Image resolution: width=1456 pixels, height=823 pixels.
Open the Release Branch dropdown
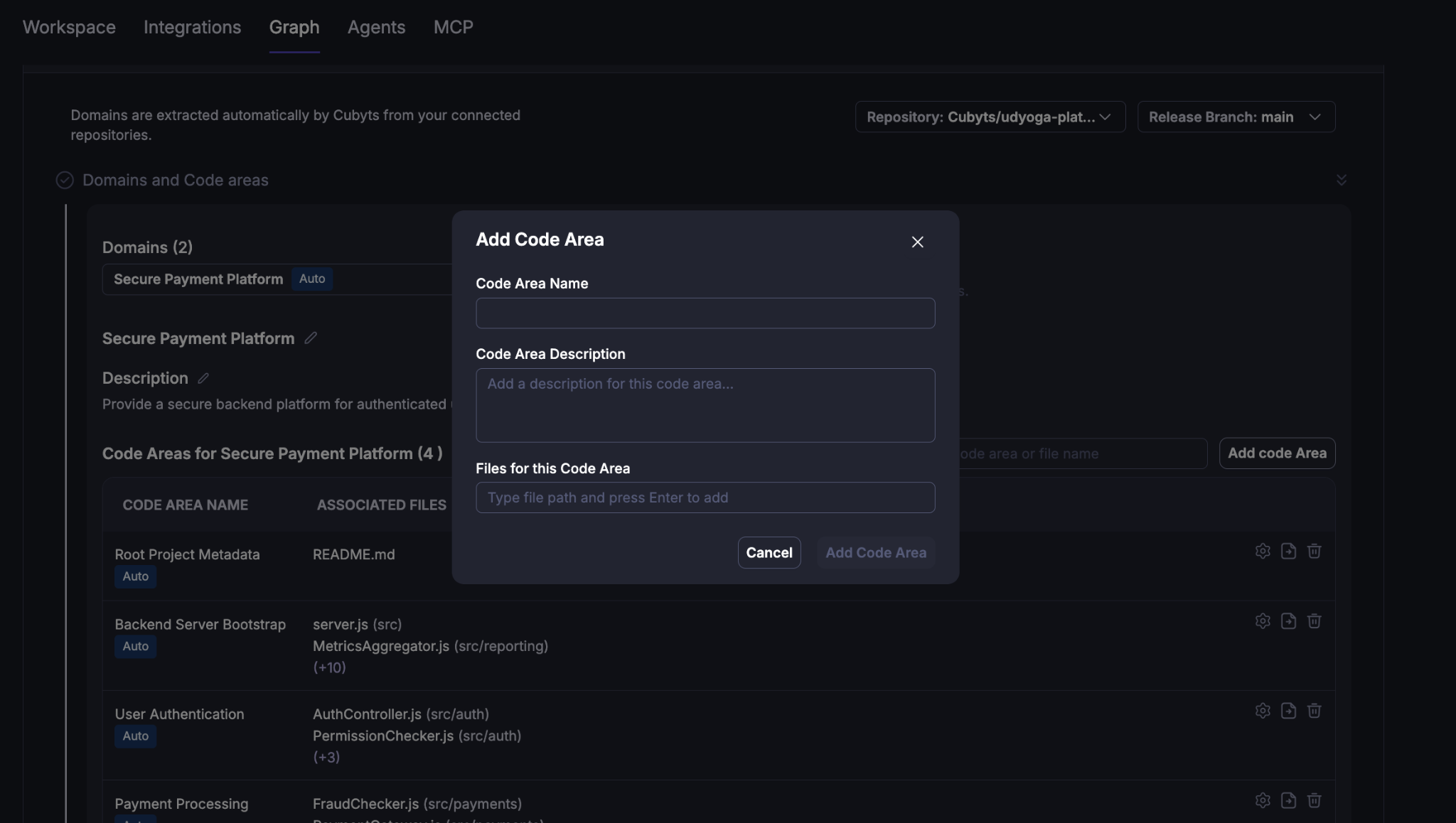point(1236,117)
